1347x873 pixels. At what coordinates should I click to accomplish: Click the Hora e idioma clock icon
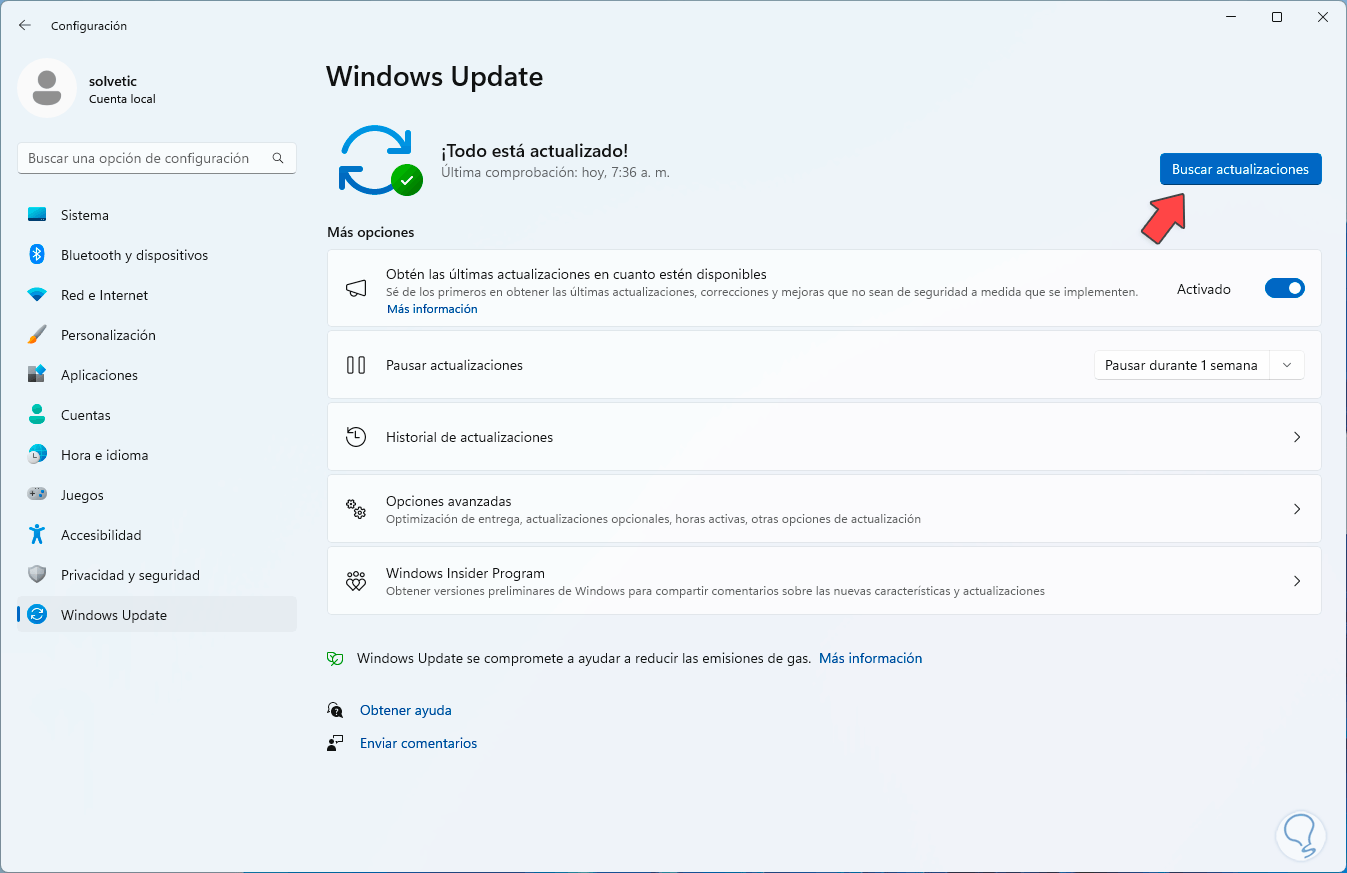[37, 455]
